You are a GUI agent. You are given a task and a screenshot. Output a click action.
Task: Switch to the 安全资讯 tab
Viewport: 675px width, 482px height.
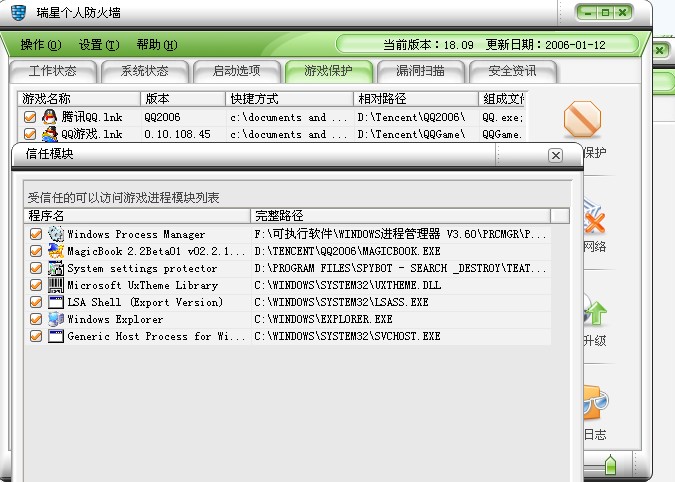(513, 71)
